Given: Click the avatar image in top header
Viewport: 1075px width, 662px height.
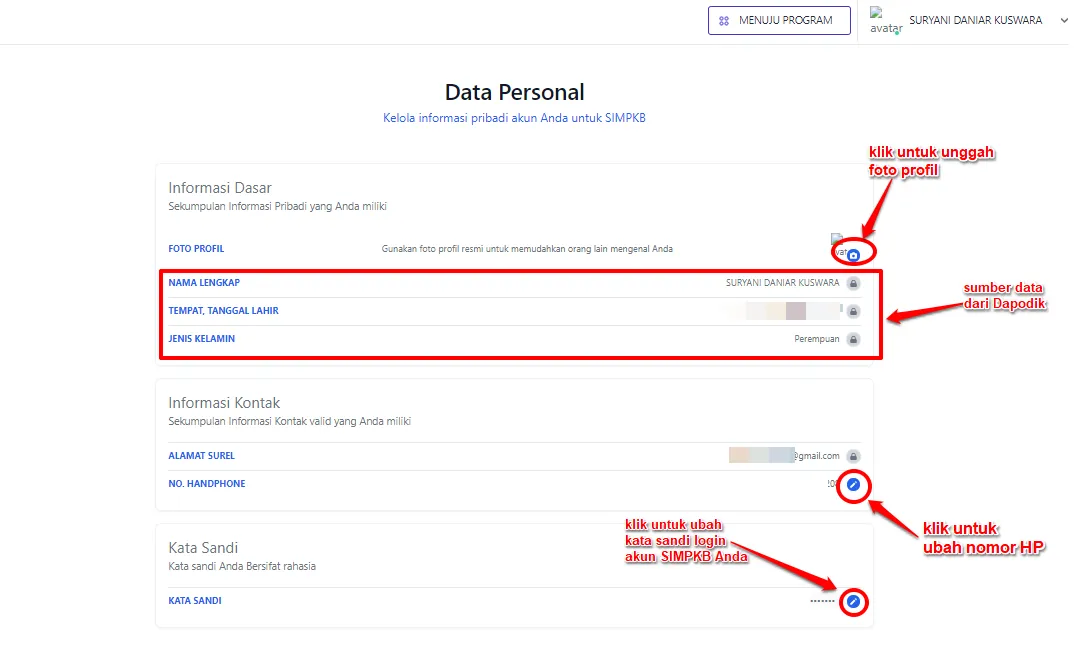Looking at the screenshot, I should (x=885, y=20).
